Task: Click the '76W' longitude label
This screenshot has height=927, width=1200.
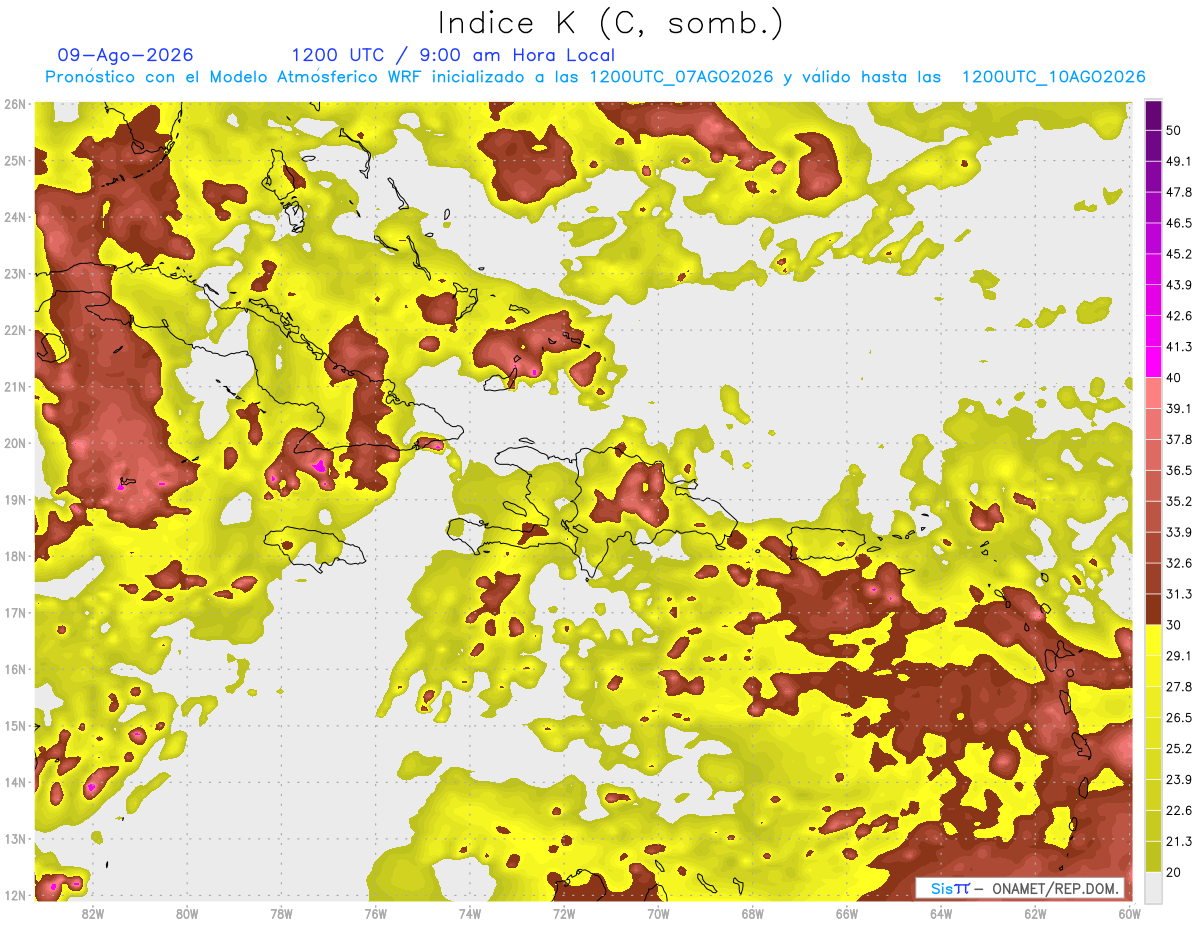Action: (x=375, y=914)
